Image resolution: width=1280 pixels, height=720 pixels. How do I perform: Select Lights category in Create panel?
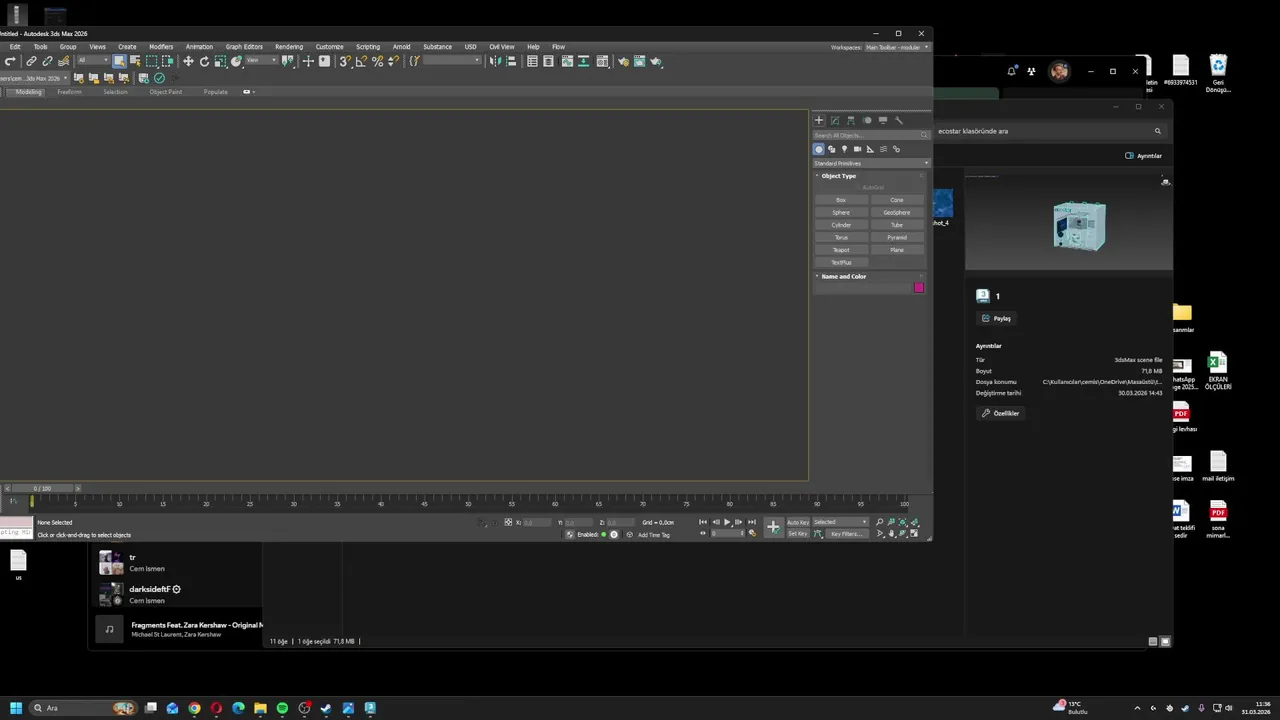[x=844, y=149]
